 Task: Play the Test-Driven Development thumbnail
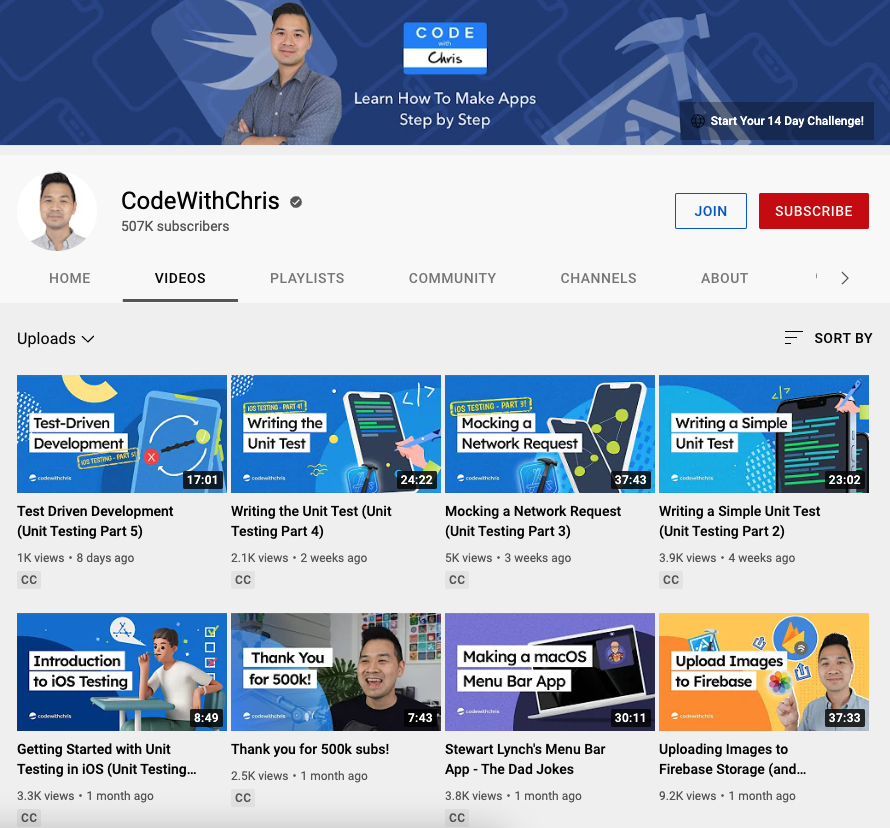pyautogui.click(x=122, y=434)
